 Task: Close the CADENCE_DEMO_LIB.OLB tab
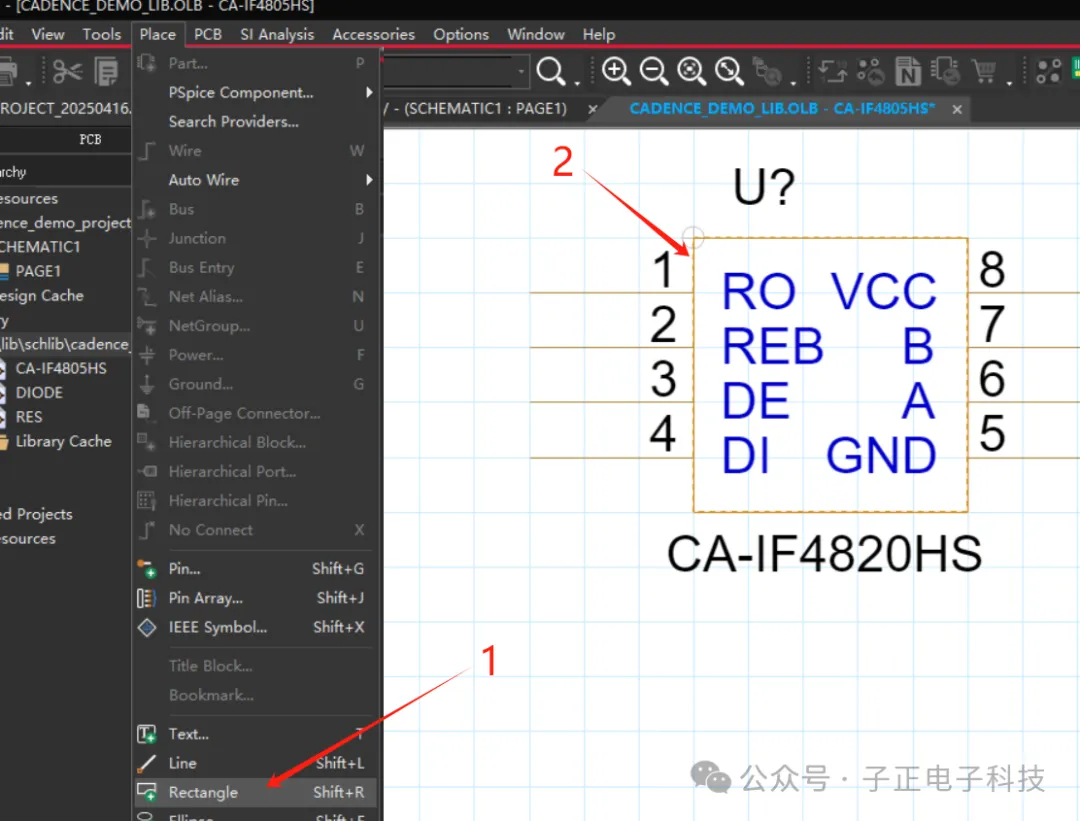tap(957, 109)
